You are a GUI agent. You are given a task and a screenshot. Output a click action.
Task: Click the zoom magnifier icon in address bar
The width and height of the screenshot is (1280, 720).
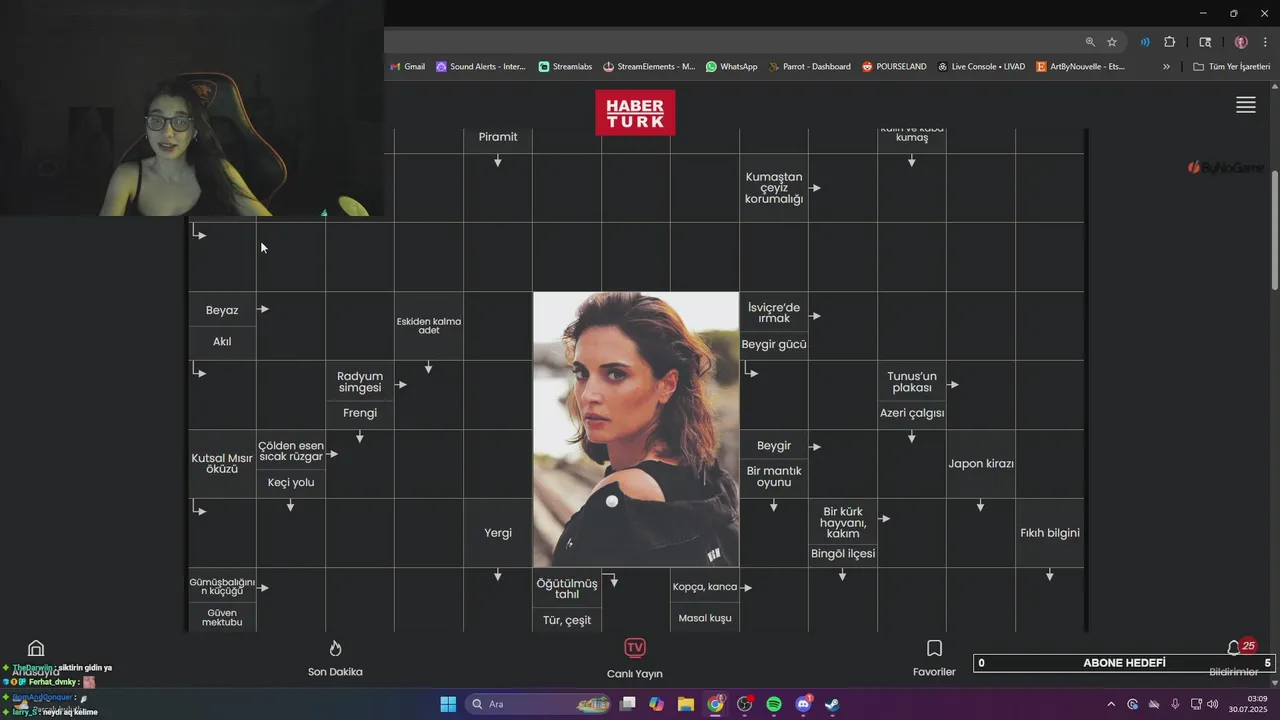[x=1090, y=42]
